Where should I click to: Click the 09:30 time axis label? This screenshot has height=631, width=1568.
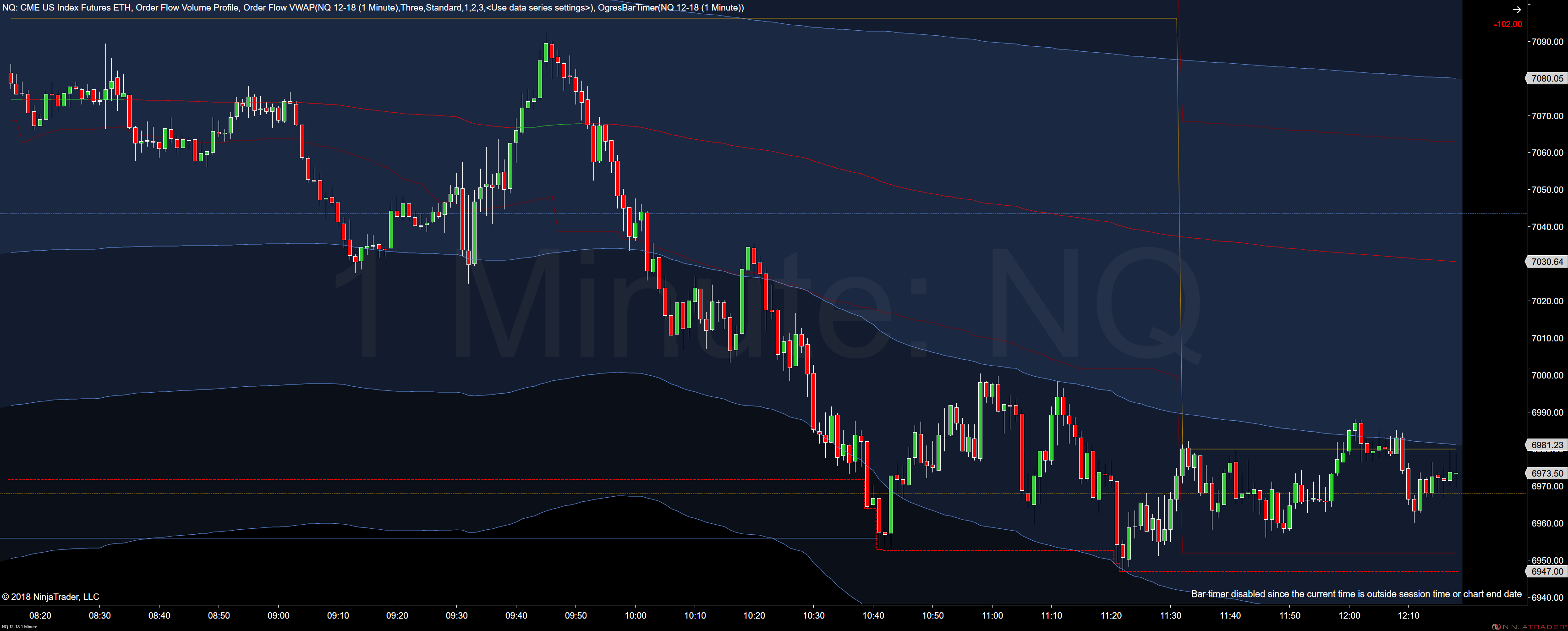[x=457, y=615]
